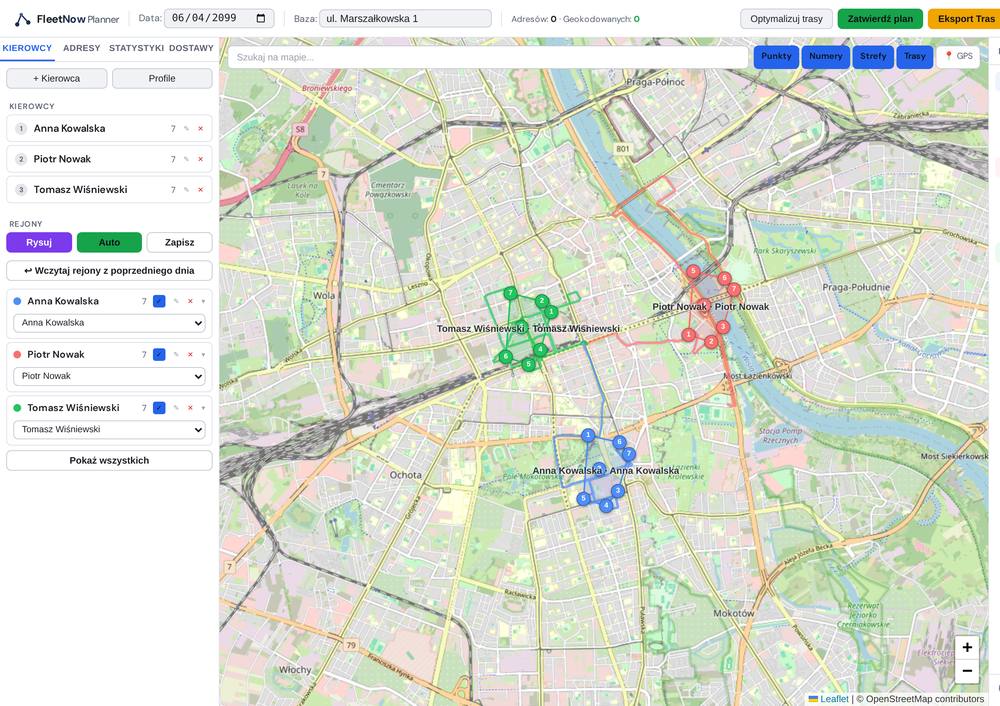Screen dimensions: 1000x706
Task: Switch to the ADRESY tab
Action: [82, 48]
